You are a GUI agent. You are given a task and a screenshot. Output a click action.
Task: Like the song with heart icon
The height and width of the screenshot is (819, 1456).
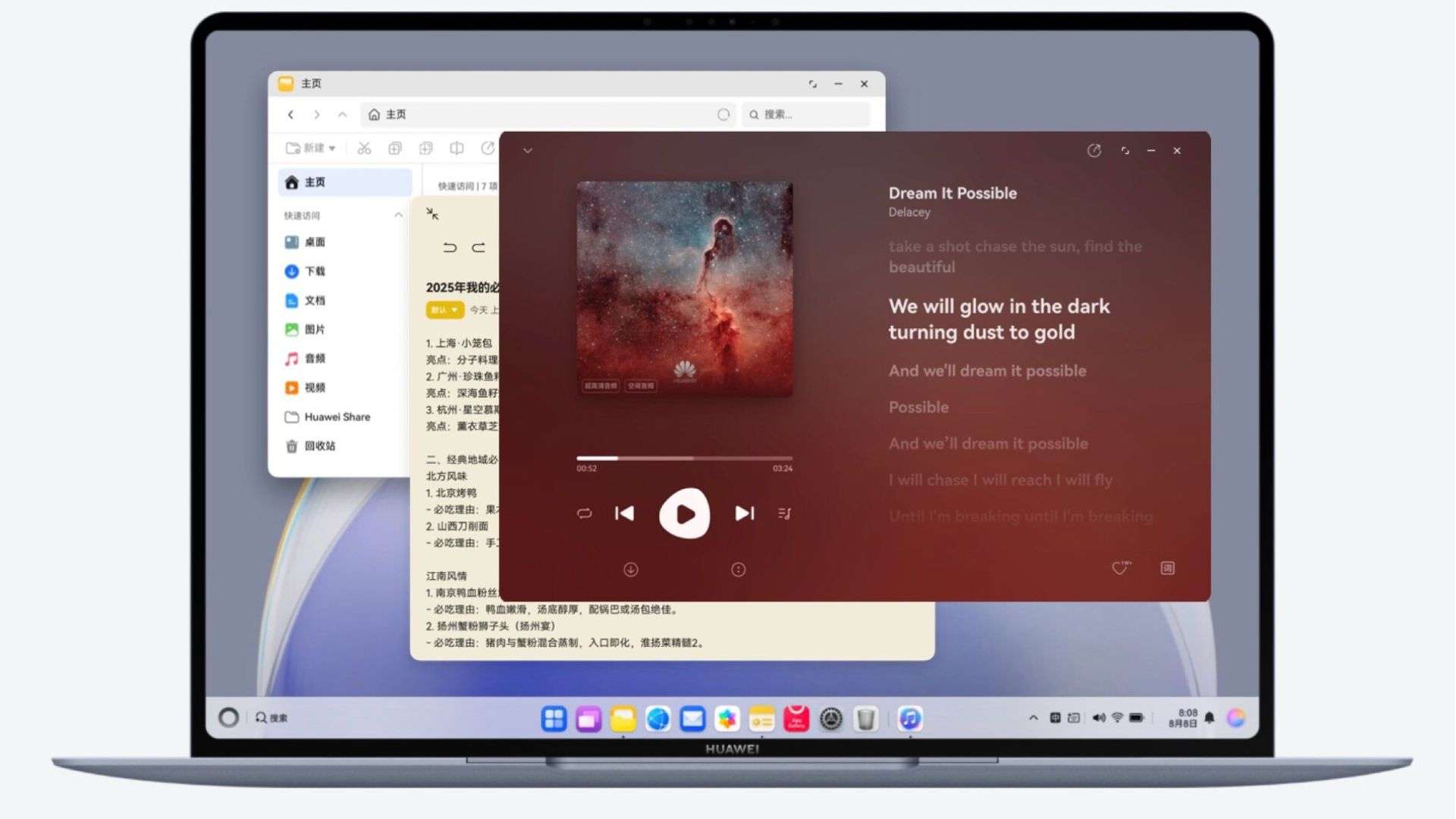[x=1120, y=568]
